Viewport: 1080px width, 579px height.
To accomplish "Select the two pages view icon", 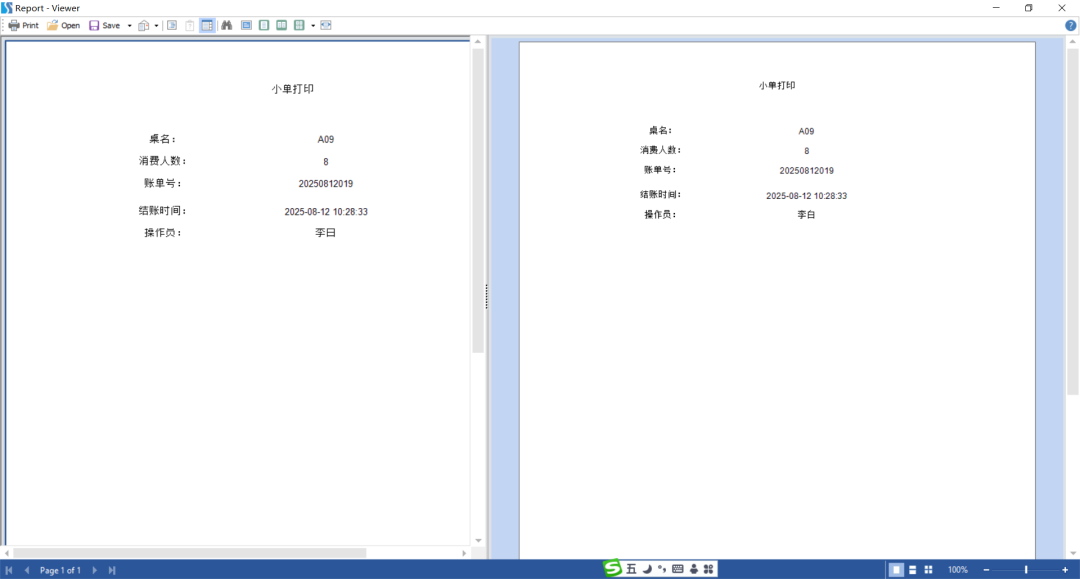I will pyautogui.click(x=282, y=25).
